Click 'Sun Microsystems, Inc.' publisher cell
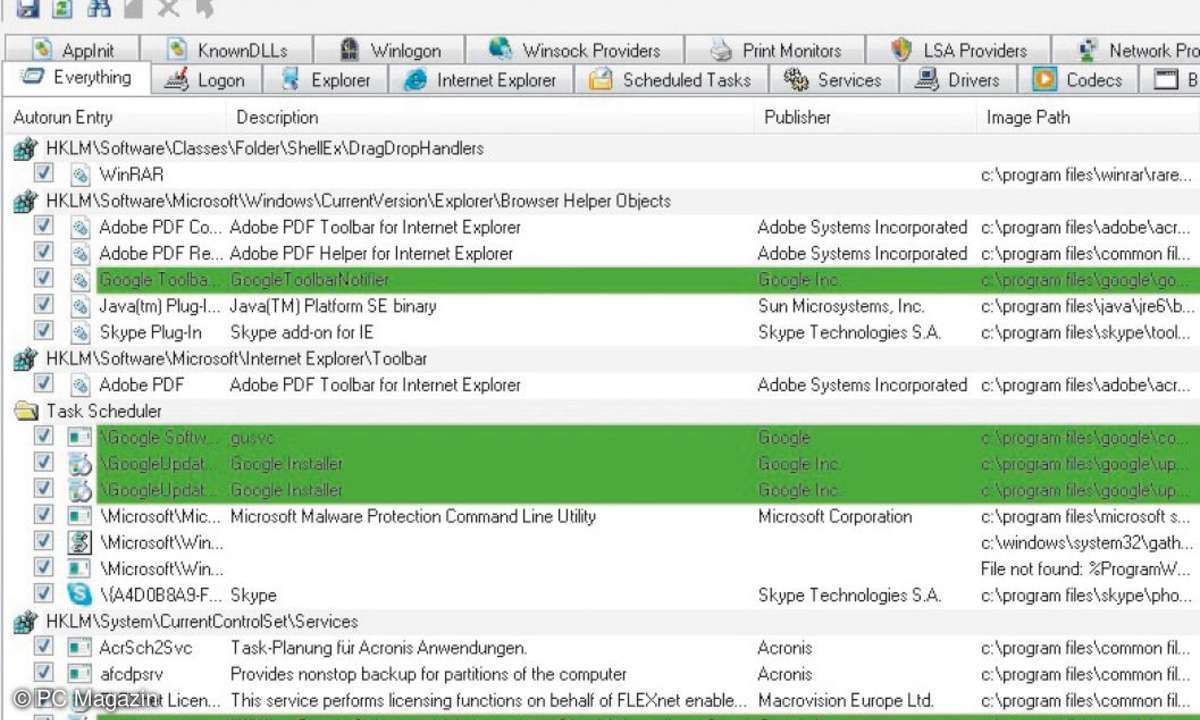This screenshot has width=1200, height=720. [841, 306]
